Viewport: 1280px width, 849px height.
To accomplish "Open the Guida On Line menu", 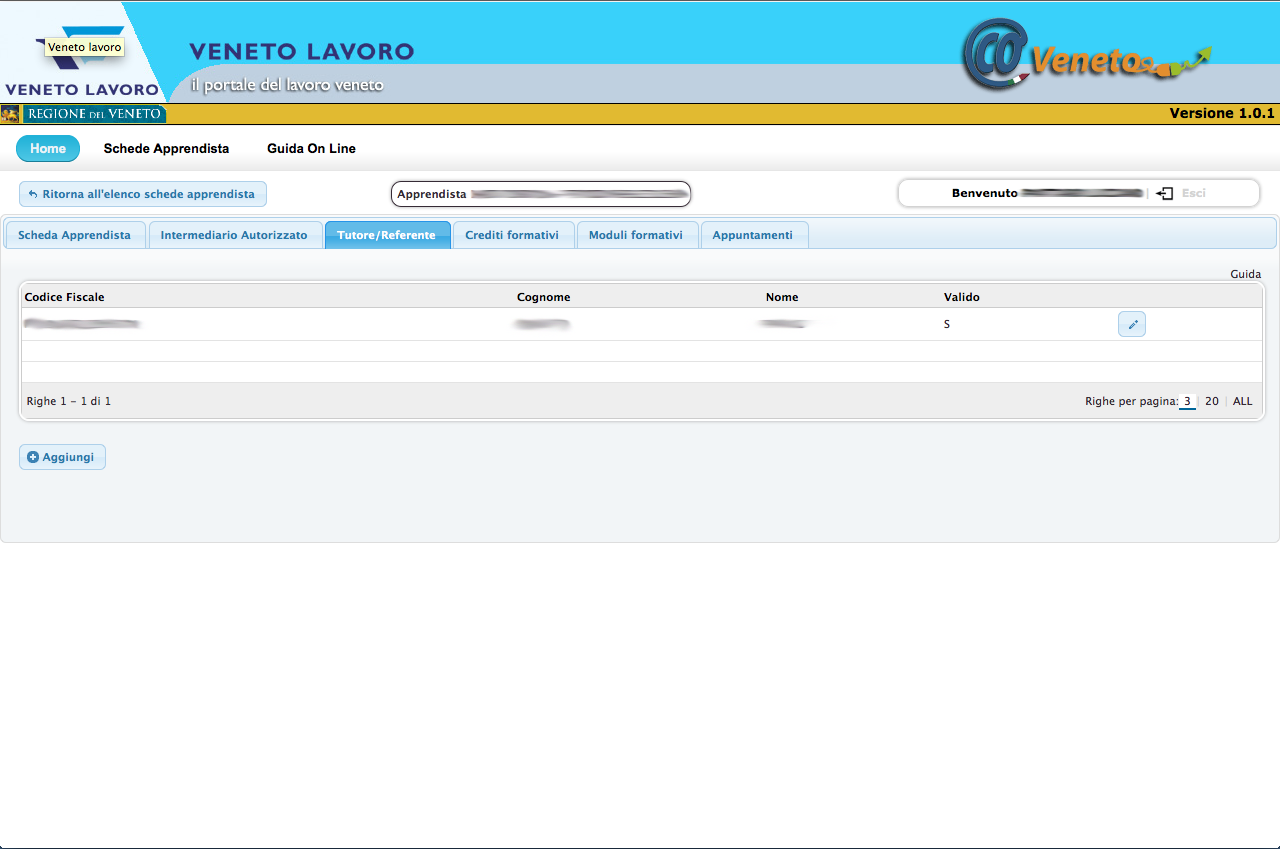I will pyautogui.click(x=311, y=148).
